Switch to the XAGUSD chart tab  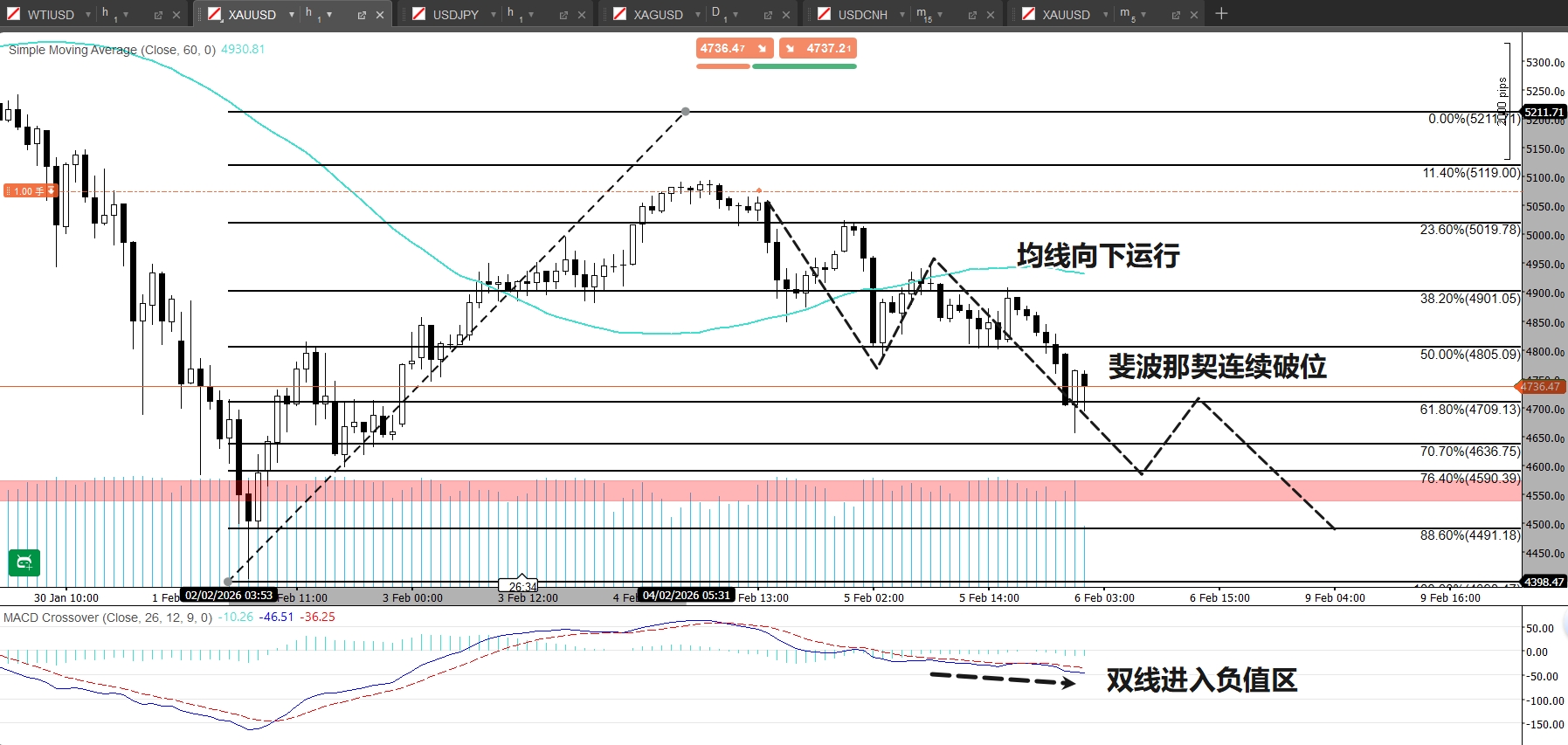click(659, 15)
